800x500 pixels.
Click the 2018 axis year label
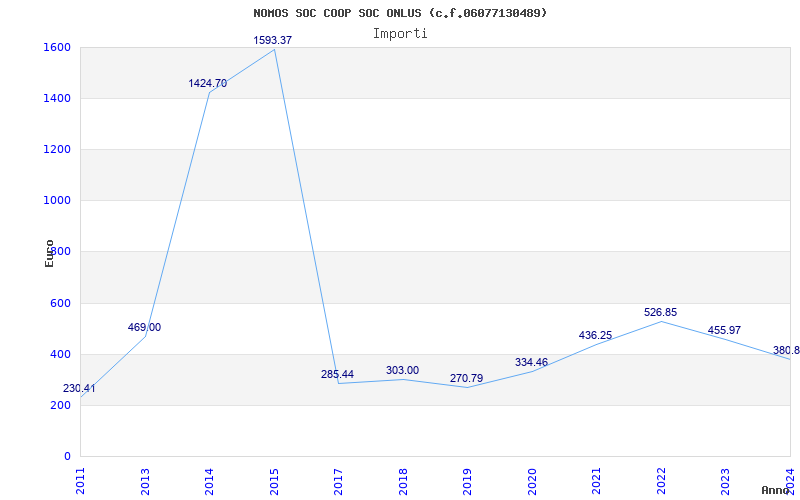point(403,482)
